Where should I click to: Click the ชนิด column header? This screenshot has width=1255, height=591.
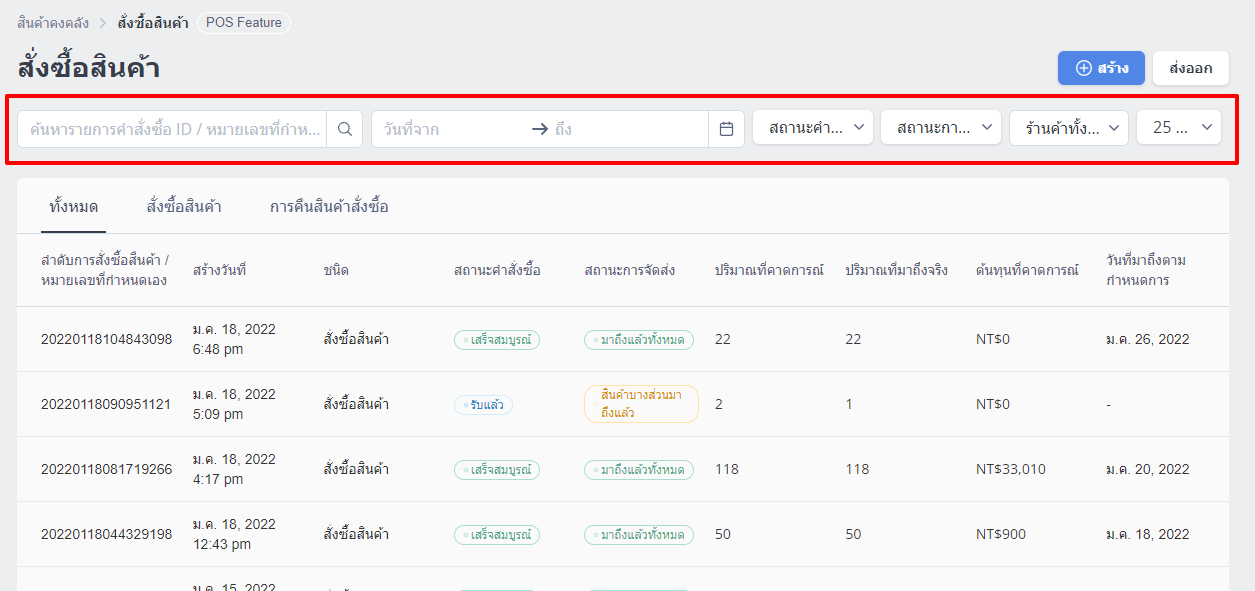pos(337,270)
